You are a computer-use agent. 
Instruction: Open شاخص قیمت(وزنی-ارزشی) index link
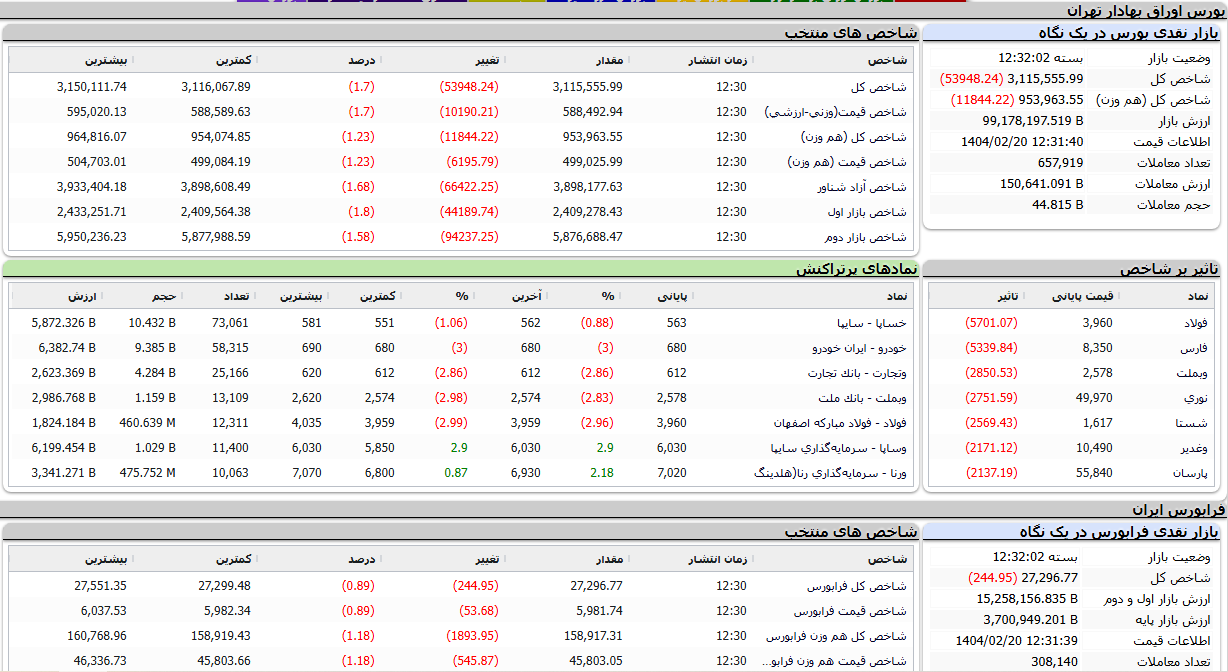pos(835,112)
